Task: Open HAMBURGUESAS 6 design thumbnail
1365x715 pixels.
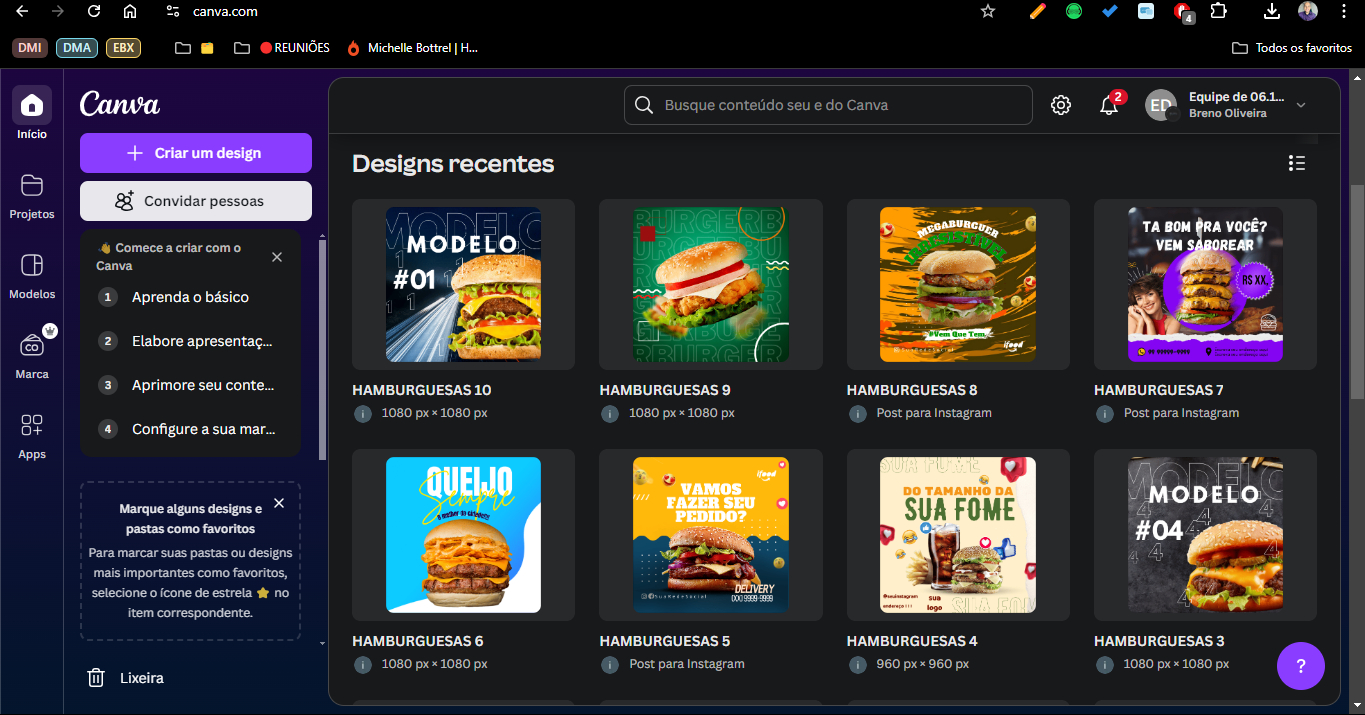Action: (463, 535)
